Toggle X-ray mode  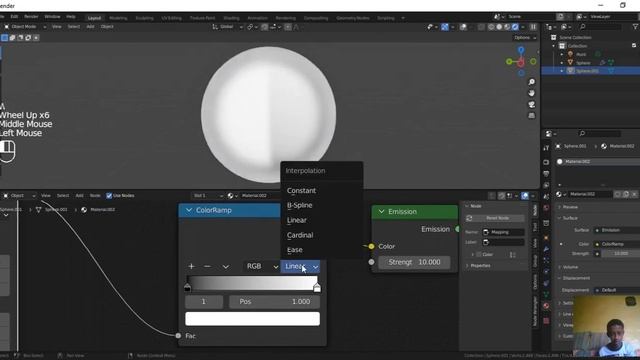click(482, 27)
